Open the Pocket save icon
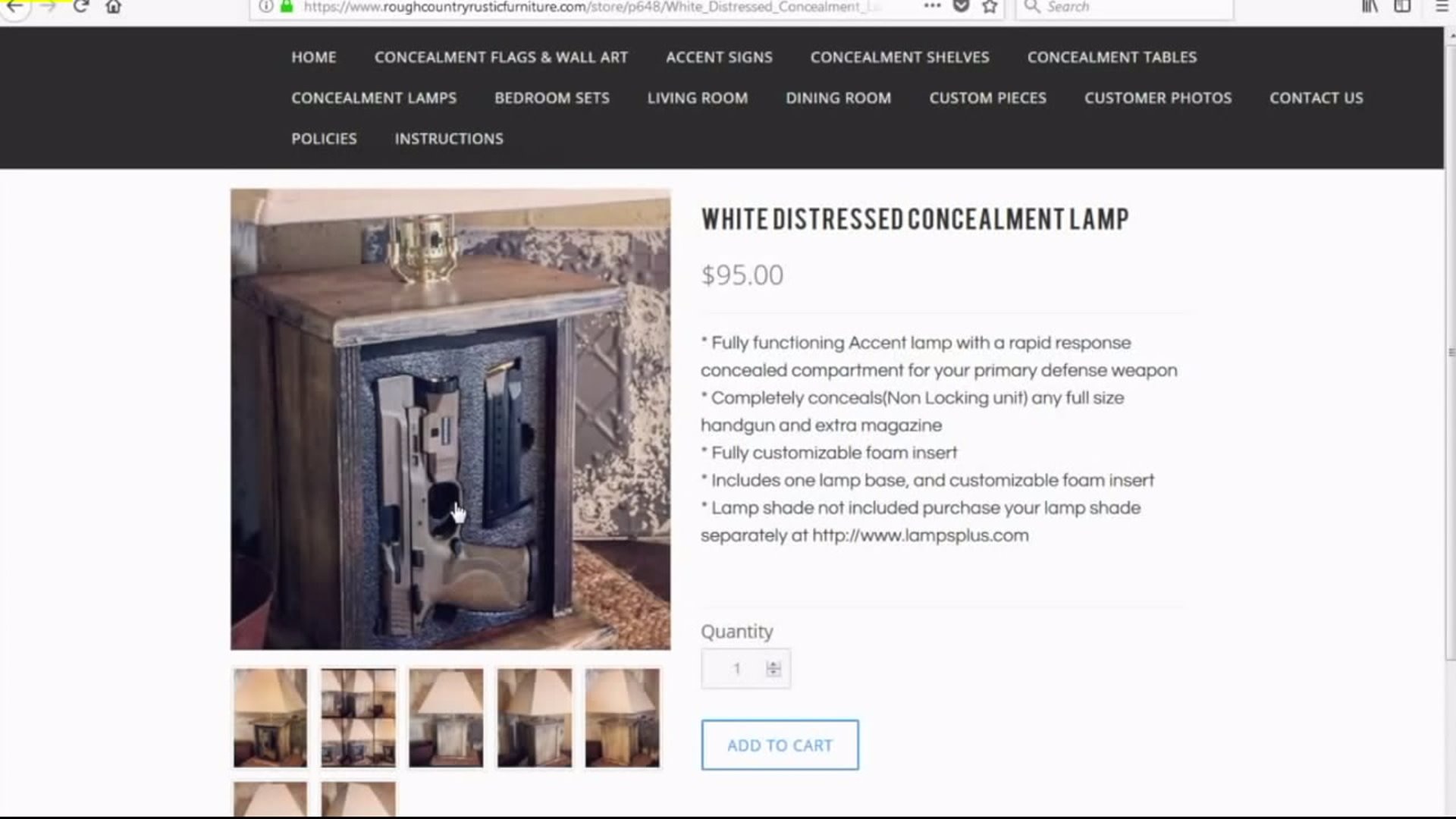Screen dimensions: 1456x819 (x=961, y=7)
